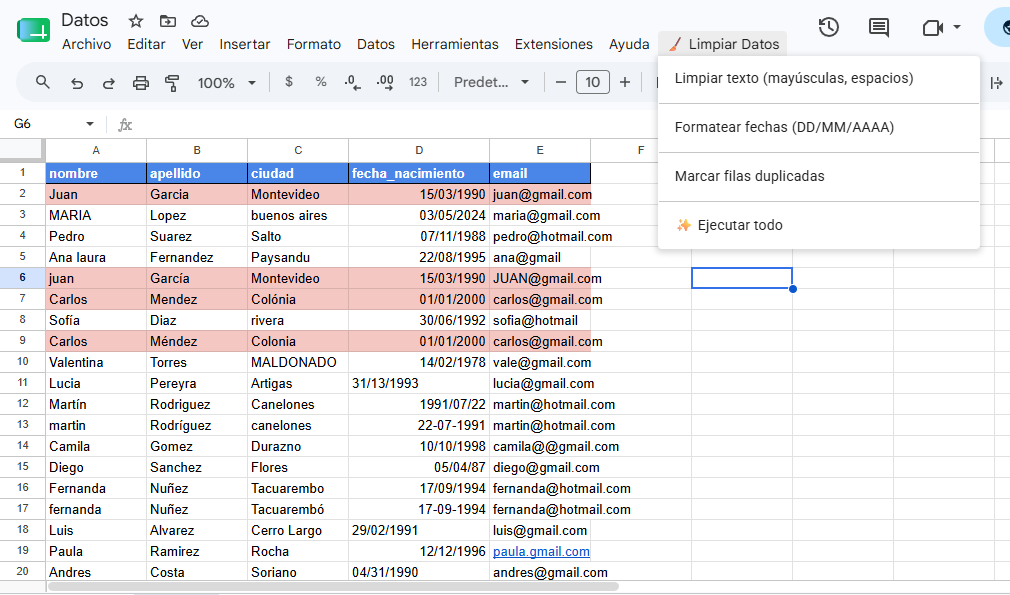Select column D header
This screenshot has height=595, width=1010.
(419, 150)
